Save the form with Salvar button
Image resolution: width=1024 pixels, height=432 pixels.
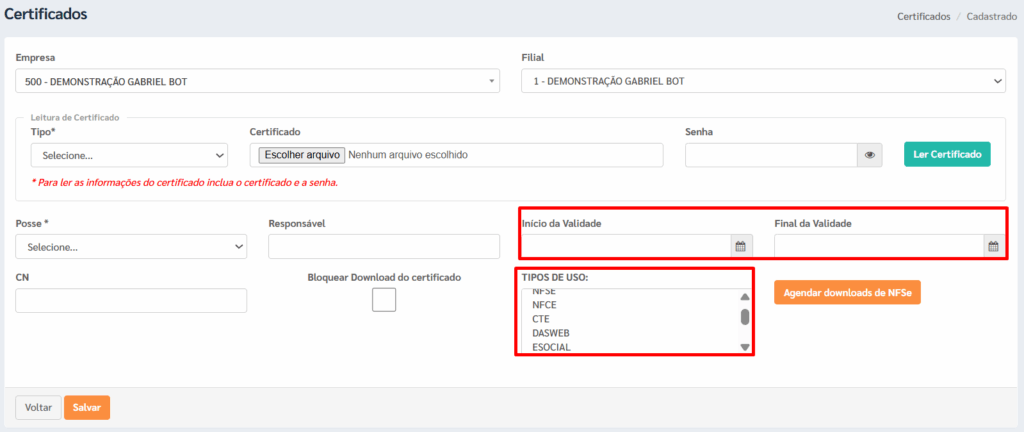87,407
